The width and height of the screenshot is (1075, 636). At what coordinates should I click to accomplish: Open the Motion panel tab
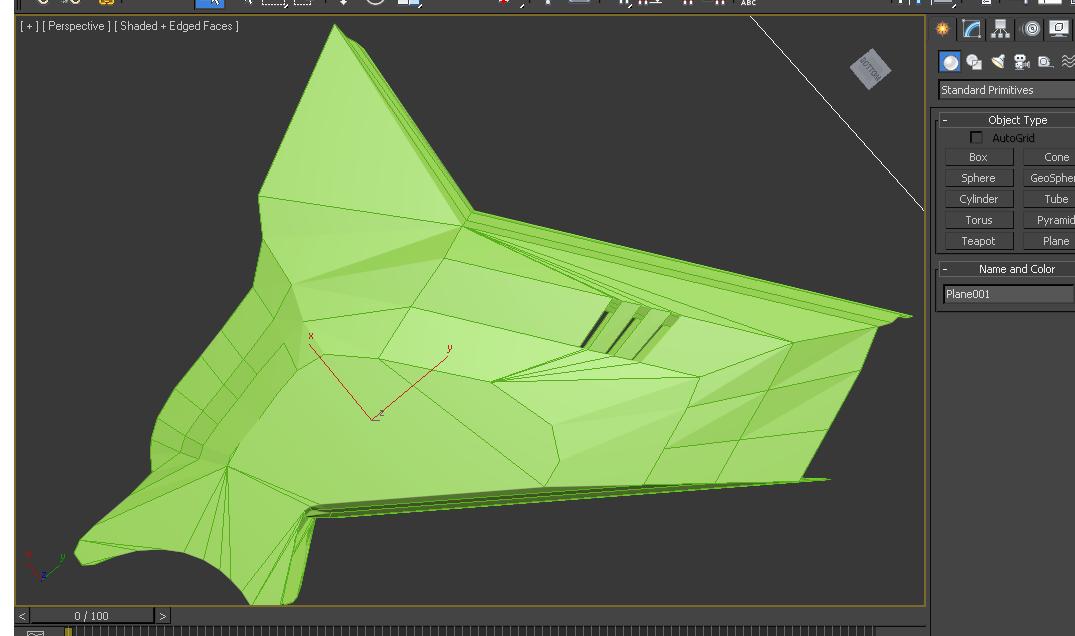click(x=1031, y=30)
